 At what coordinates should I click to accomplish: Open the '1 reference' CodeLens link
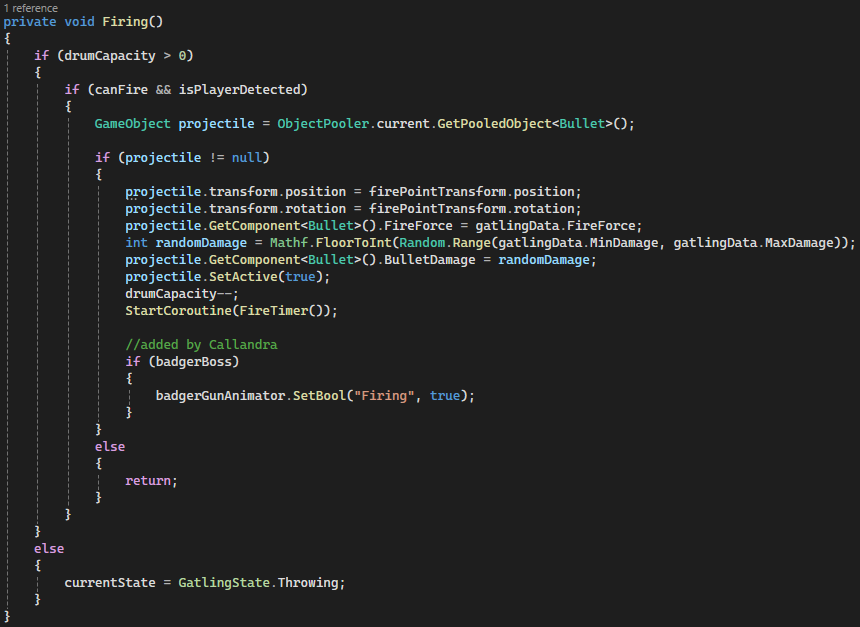coord(31,8)
